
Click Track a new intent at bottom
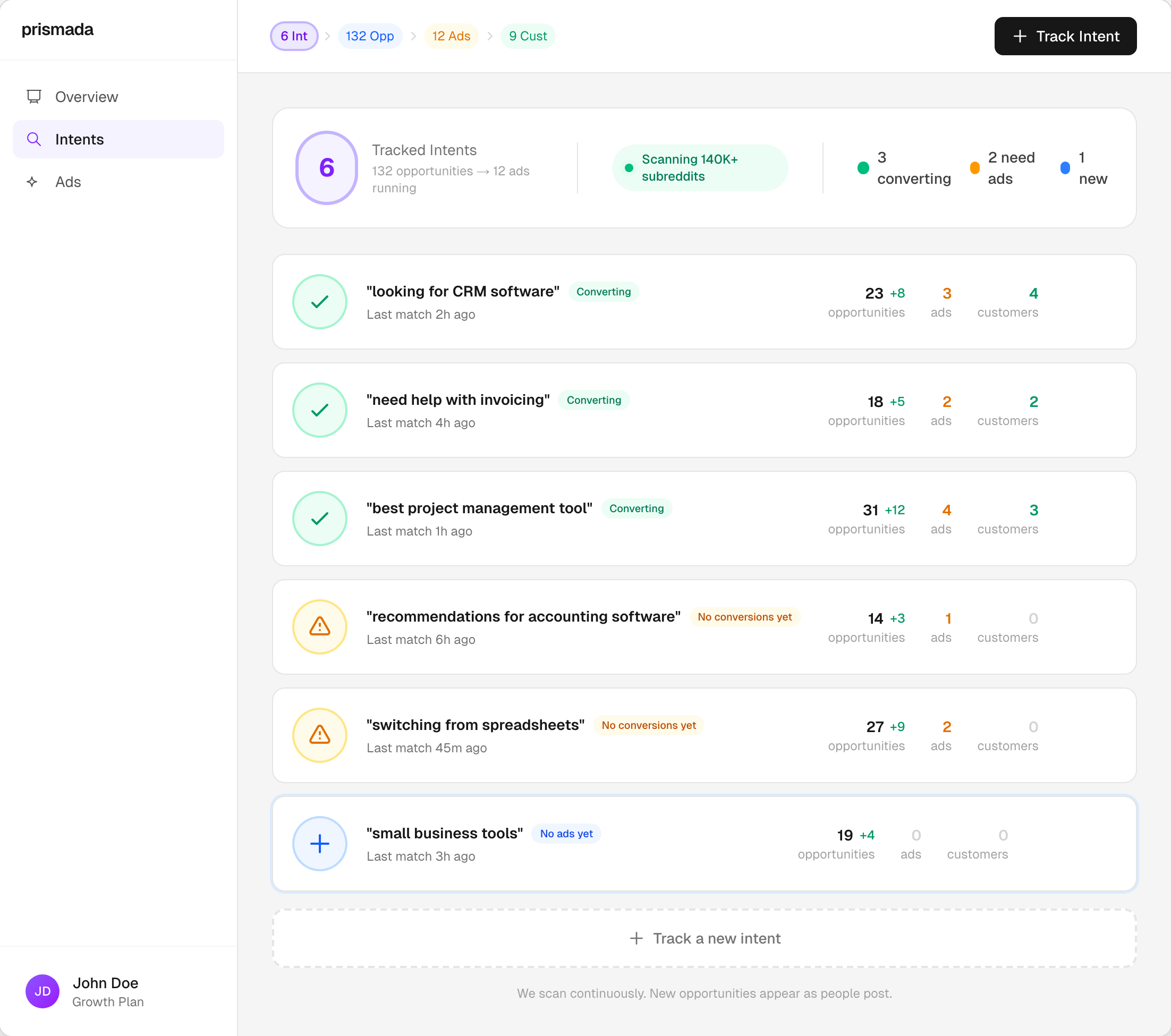703,938
